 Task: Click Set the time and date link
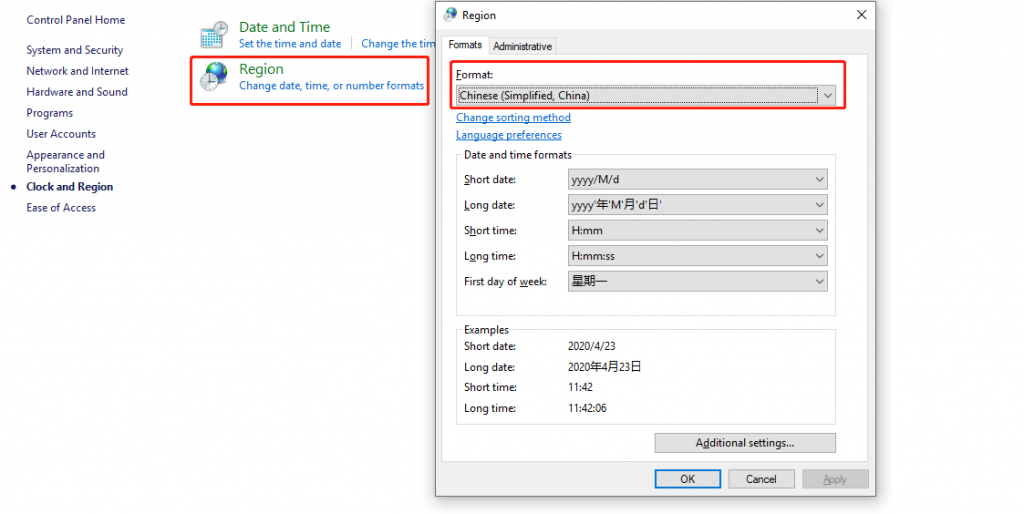point(290,44)
